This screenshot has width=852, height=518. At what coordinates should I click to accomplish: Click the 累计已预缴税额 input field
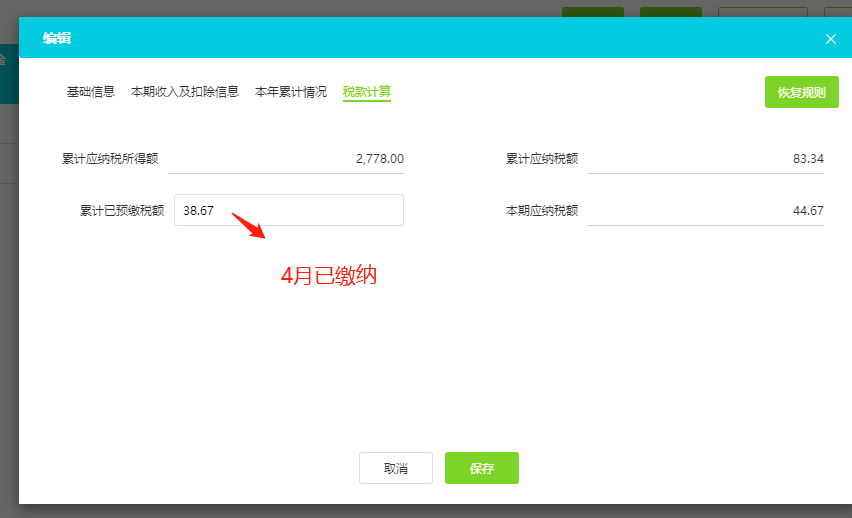(289, 210)
